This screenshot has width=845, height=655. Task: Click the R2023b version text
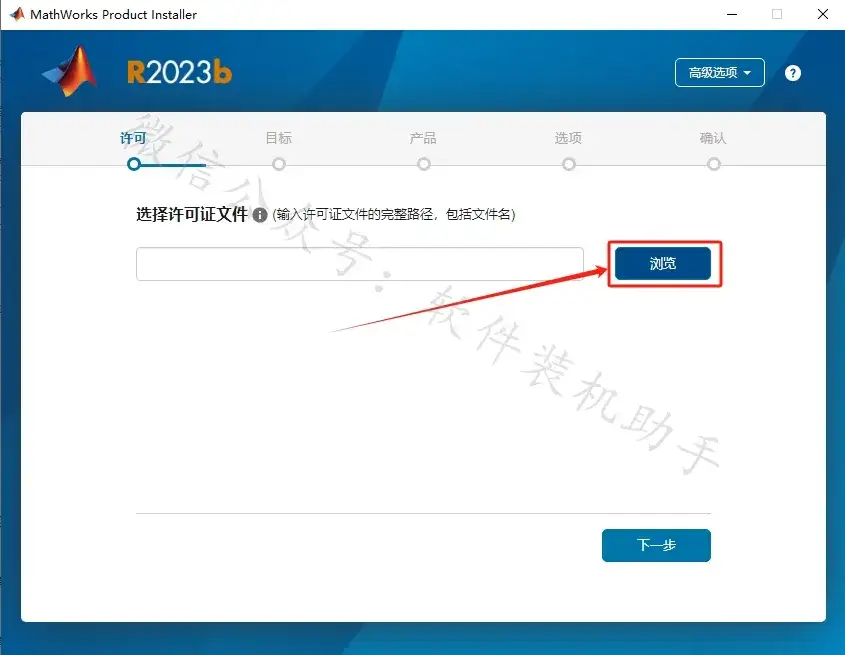179,72
